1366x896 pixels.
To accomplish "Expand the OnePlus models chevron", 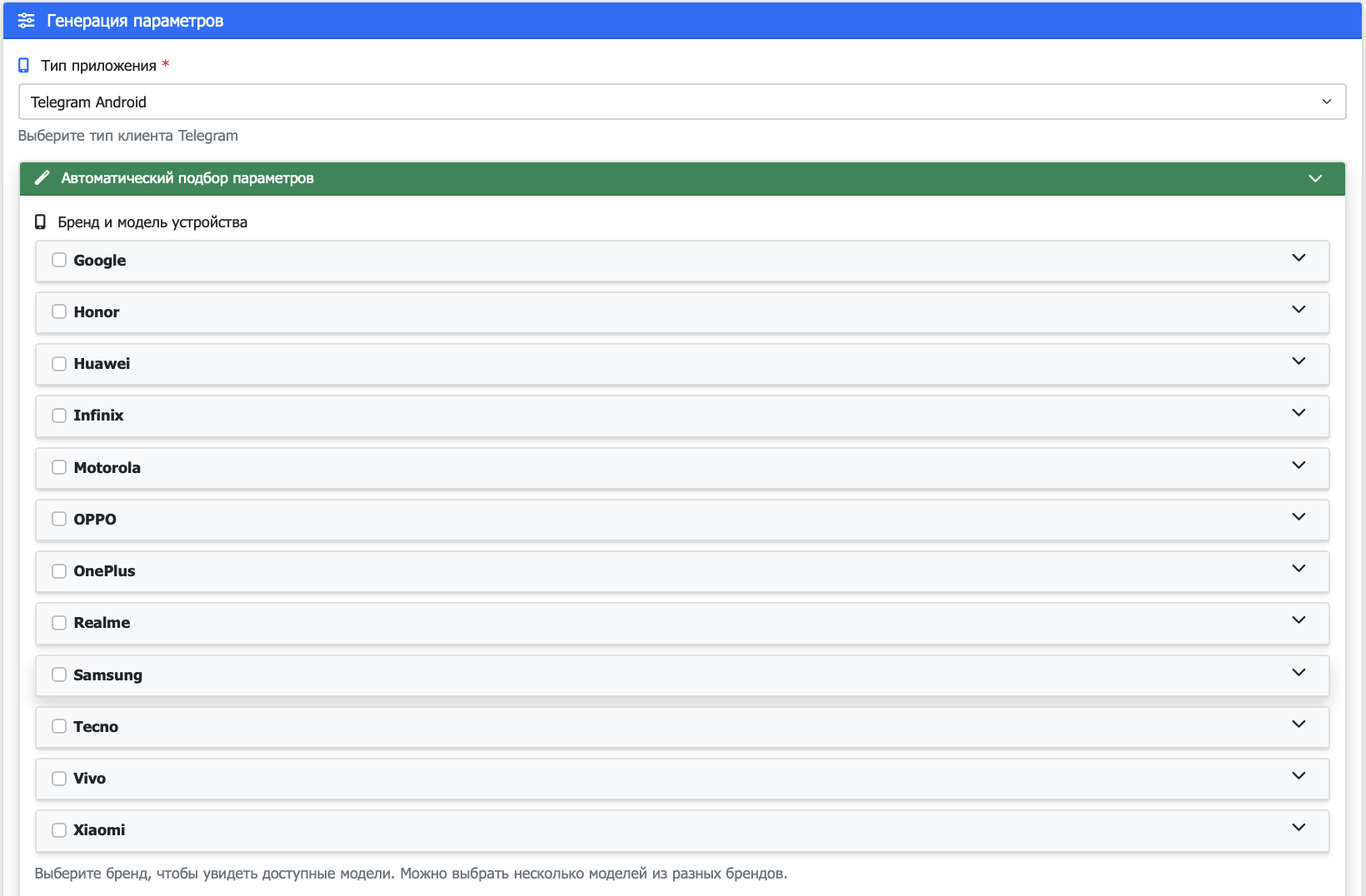I will (x=1298, y=569).
